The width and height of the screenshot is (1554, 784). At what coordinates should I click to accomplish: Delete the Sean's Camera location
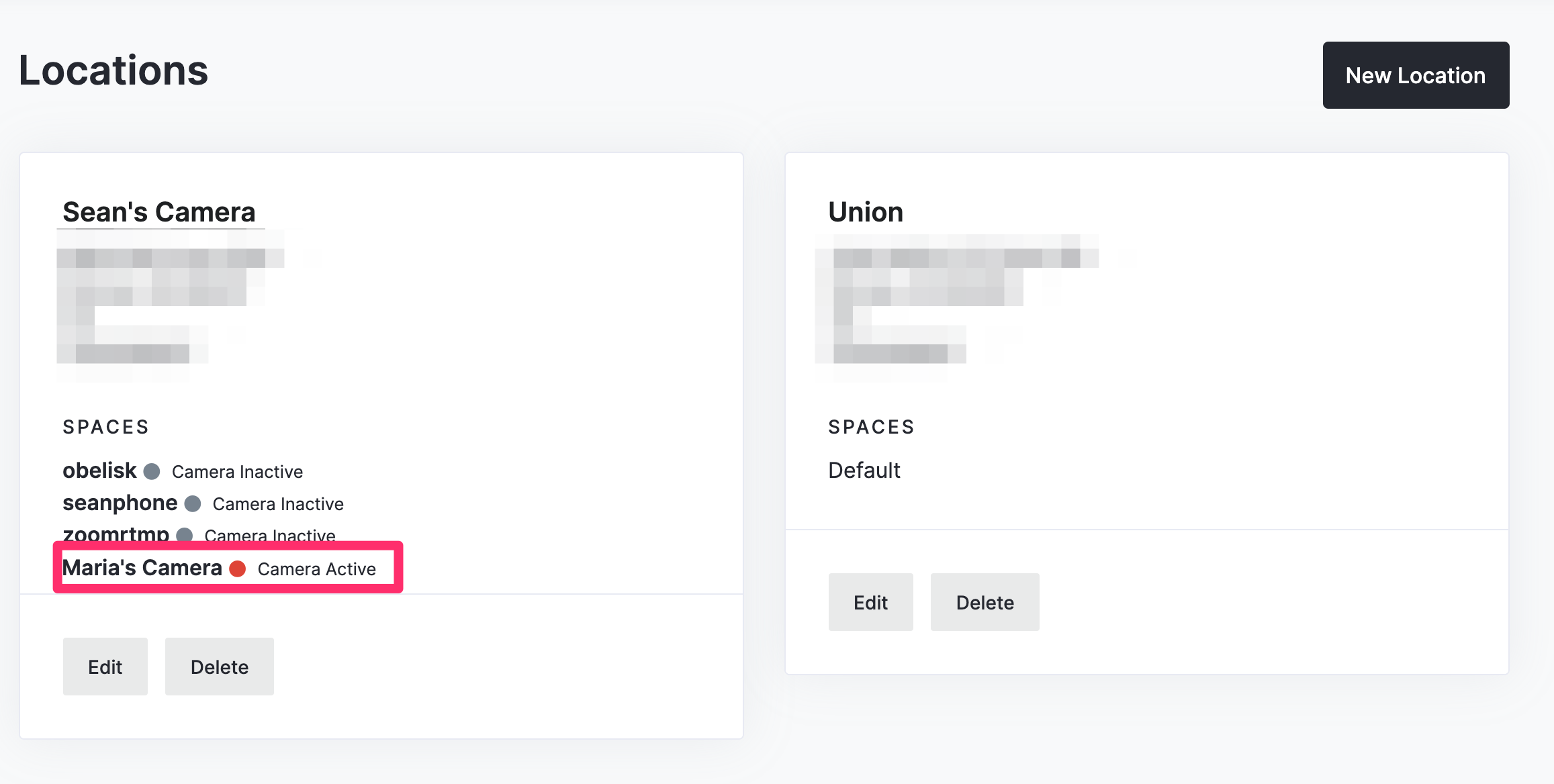[x=220, y=667]
